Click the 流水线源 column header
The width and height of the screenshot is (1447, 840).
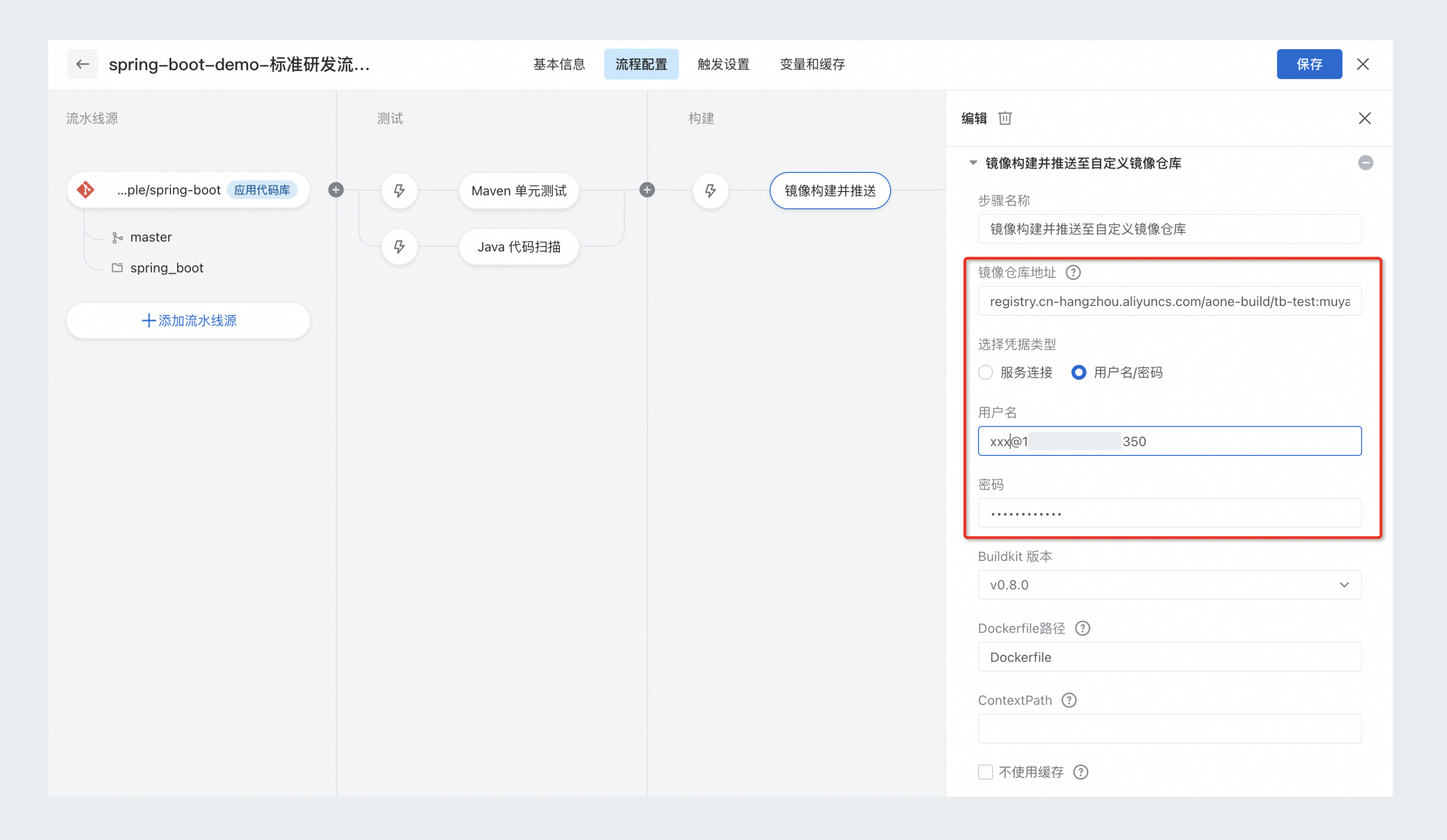[92, 118]
